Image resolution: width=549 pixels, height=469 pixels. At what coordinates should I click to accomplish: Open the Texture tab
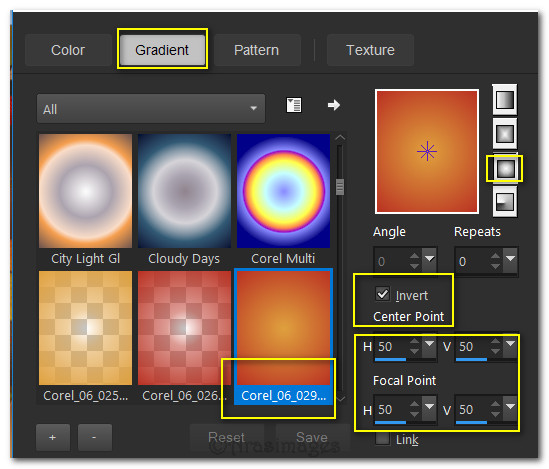370,50
